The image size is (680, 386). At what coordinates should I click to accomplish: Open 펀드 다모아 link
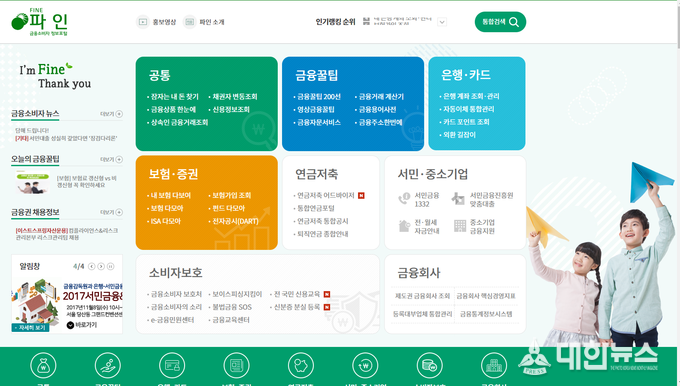[228, 208]
